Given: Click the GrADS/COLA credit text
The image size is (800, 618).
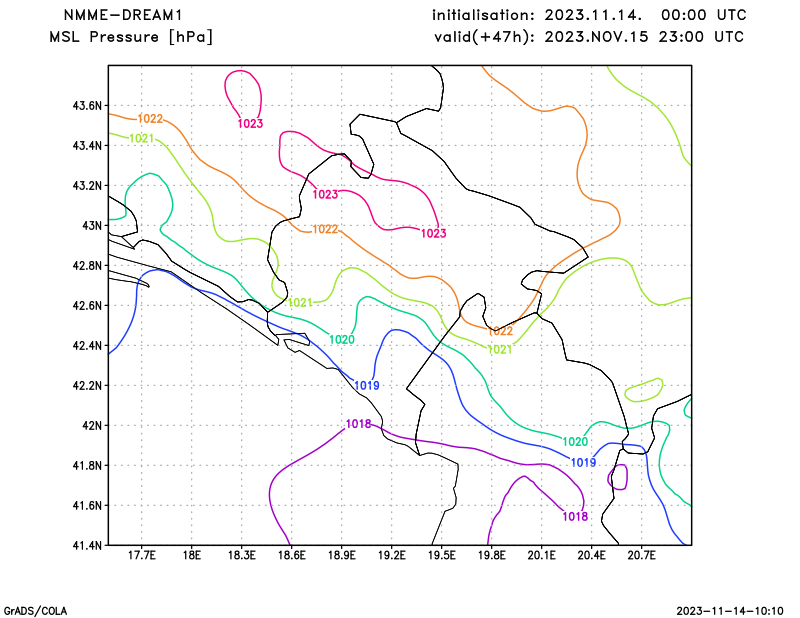Looking at the screenshot, I should 35,611.
